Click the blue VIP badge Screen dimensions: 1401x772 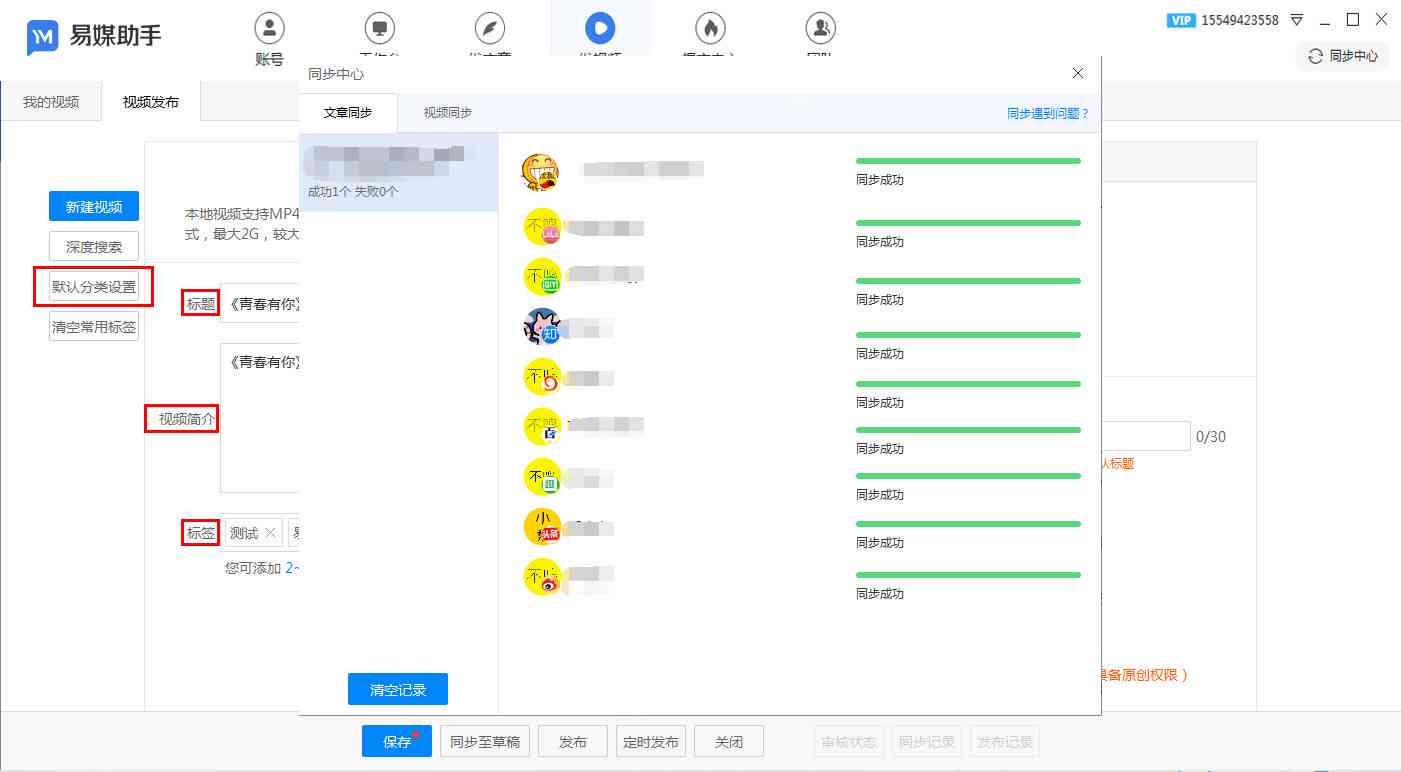[x=1181, y=20]
